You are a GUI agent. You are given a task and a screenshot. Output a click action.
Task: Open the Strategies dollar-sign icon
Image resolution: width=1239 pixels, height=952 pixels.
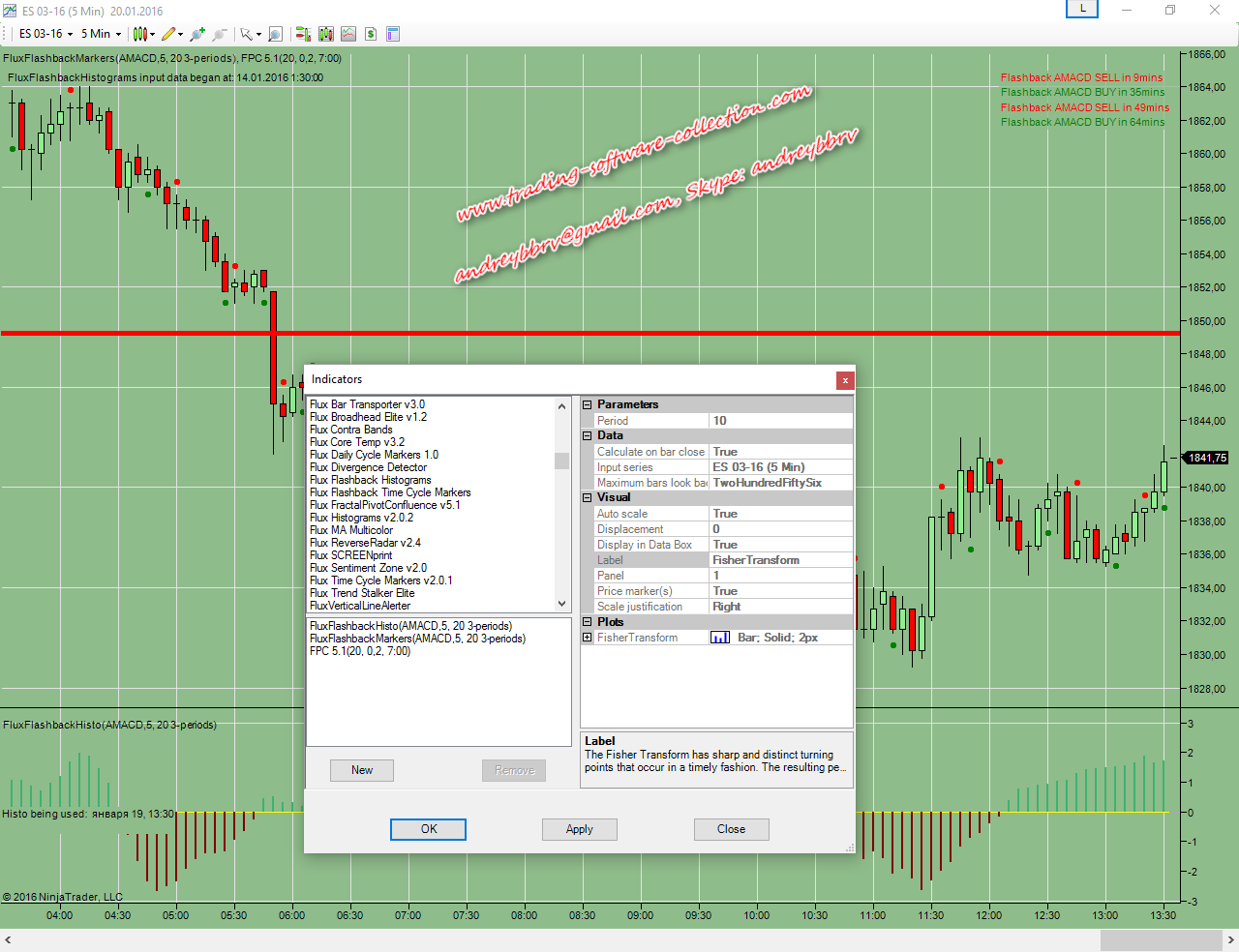(x=371, y=34)
